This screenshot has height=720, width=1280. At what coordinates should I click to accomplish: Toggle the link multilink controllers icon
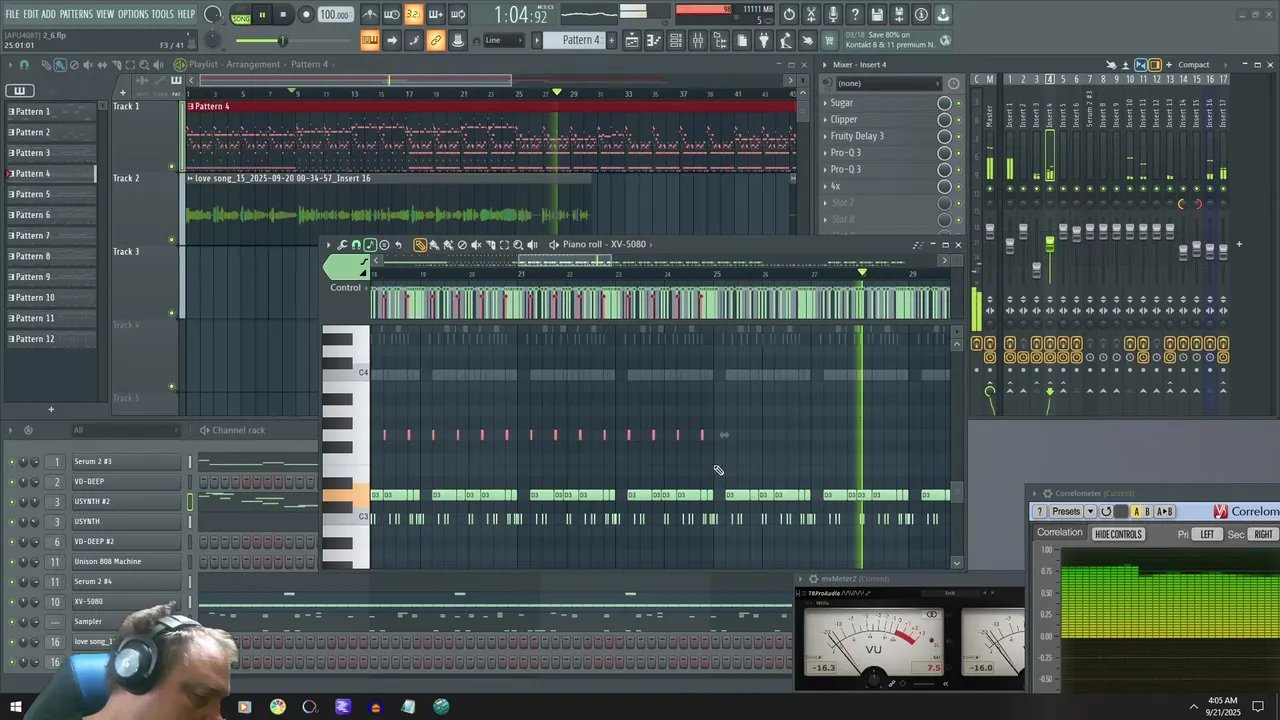pos(435,41)
